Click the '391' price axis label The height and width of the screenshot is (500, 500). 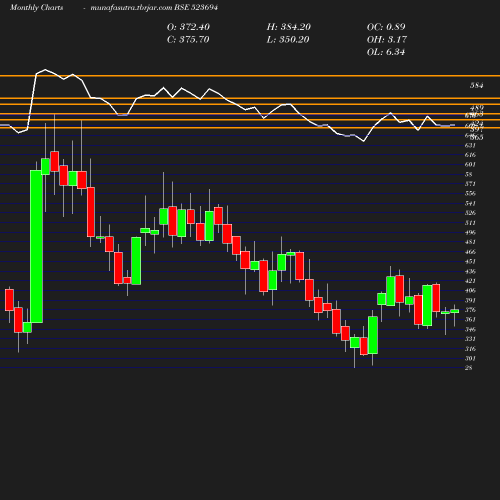(x=470, y=300)
